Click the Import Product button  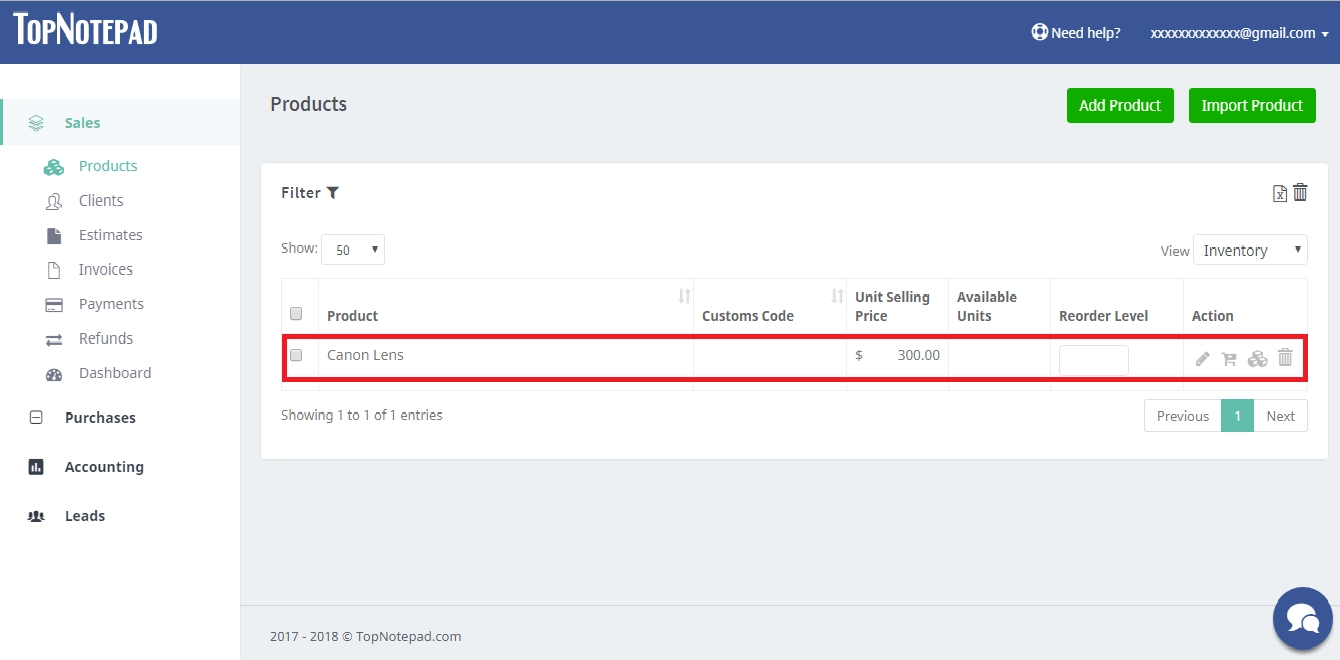click(1252, 105)
